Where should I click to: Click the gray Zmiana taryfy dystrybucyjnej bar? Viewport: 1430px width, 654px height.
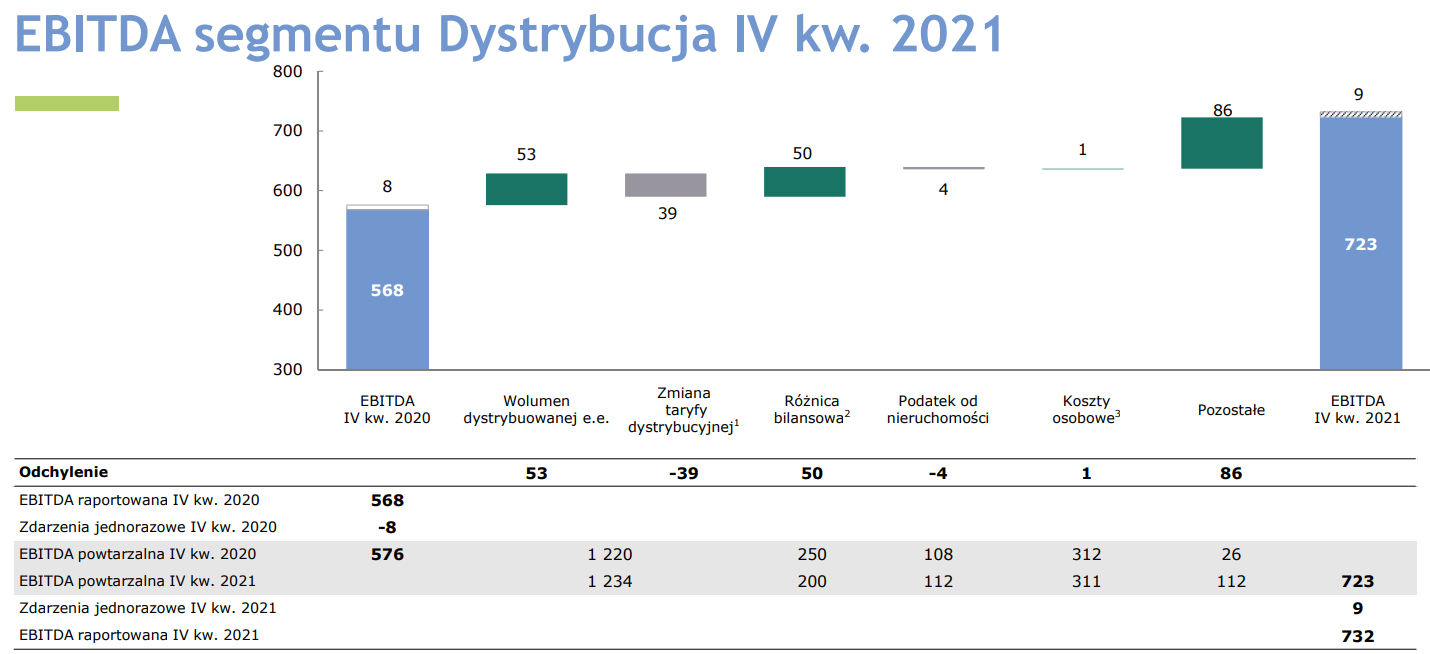coord(665,185)
